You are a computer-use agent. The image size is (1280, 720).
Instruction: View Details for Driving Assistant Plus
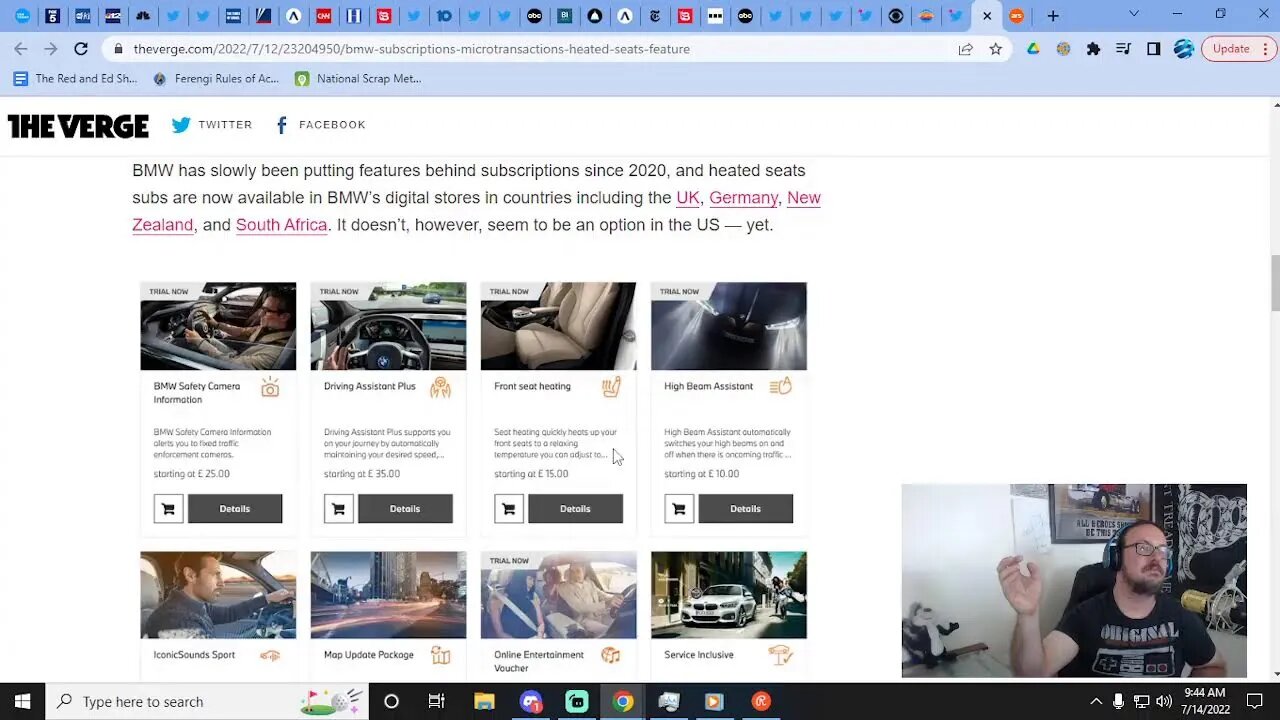[405, 508]
